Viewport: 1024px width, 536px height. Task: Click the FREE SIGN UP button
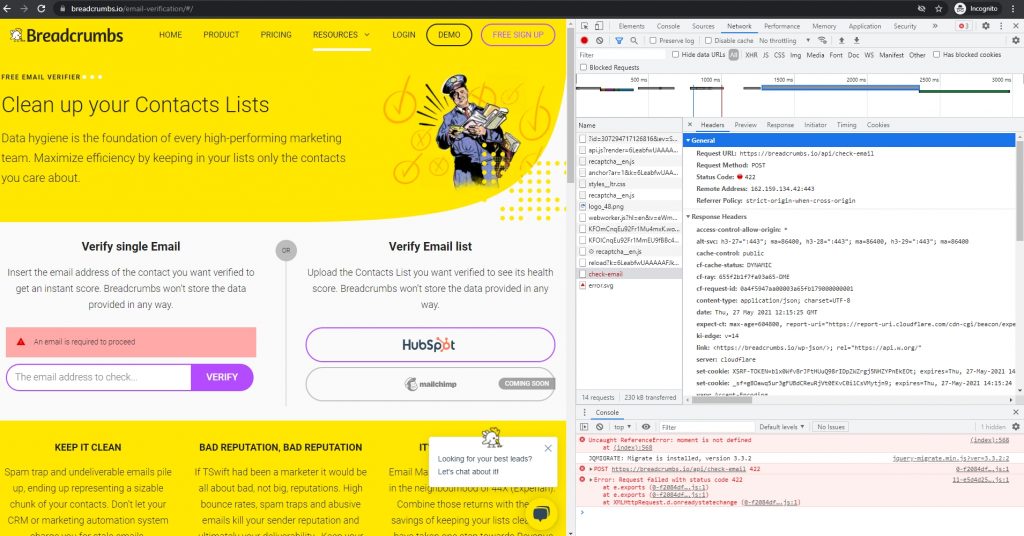[518, 35]
